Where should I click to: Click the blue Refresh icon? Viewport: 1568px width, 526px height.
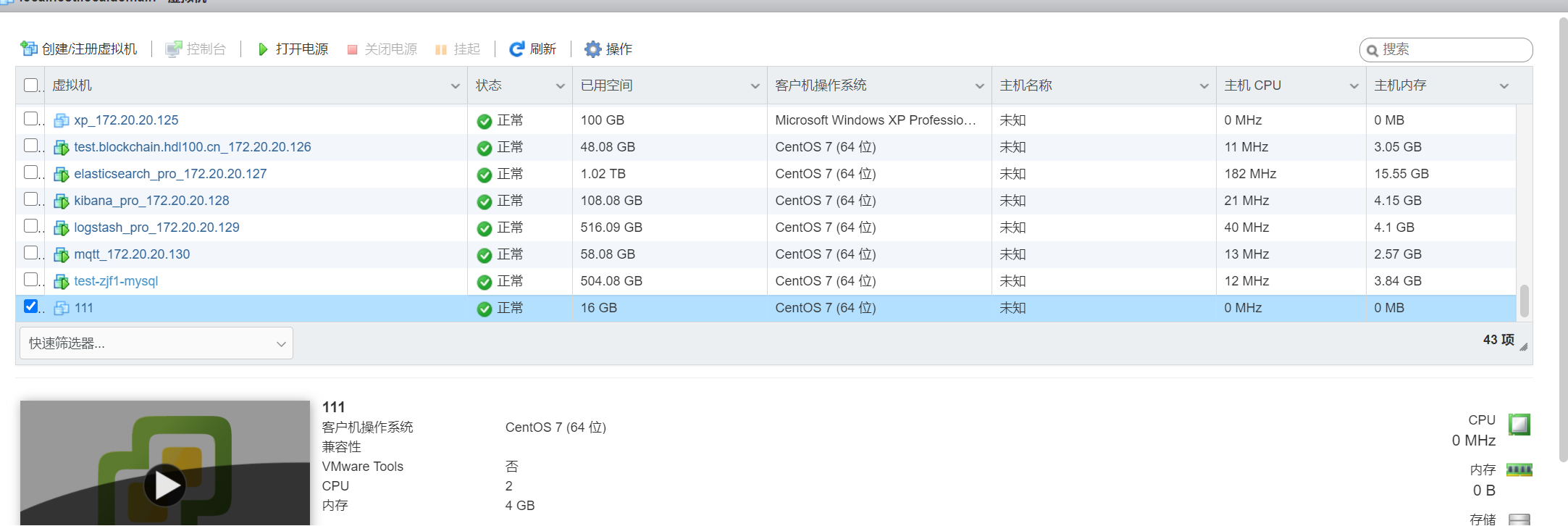[x=516, y=49]
